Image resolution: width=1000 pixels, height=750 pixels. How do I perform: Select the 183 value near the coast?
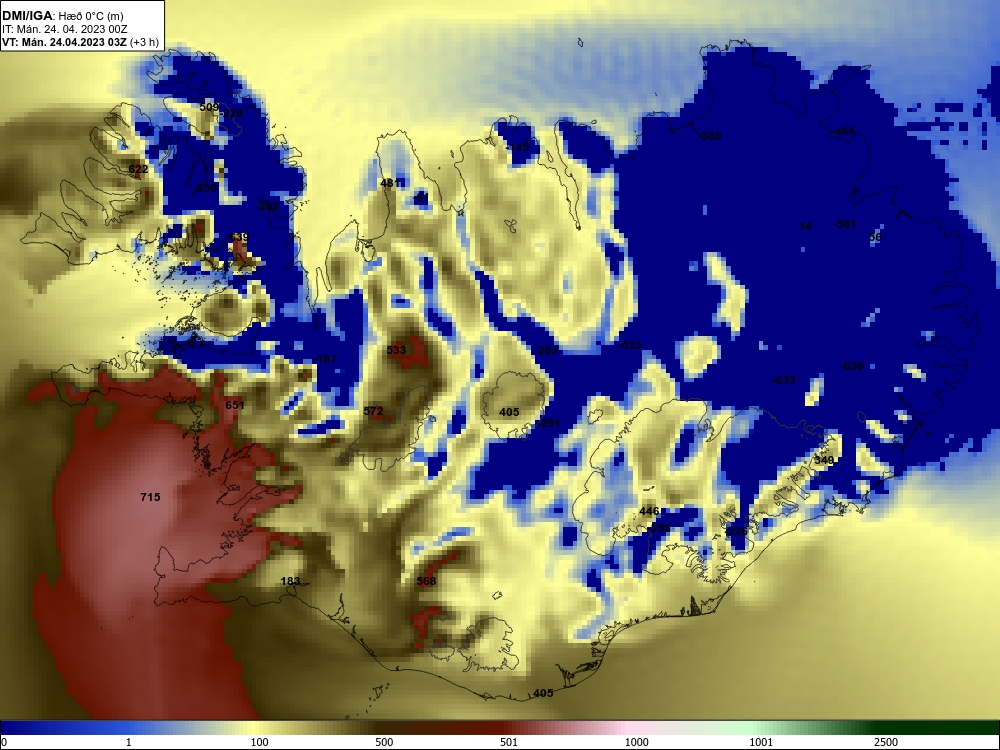pos(290,581)
